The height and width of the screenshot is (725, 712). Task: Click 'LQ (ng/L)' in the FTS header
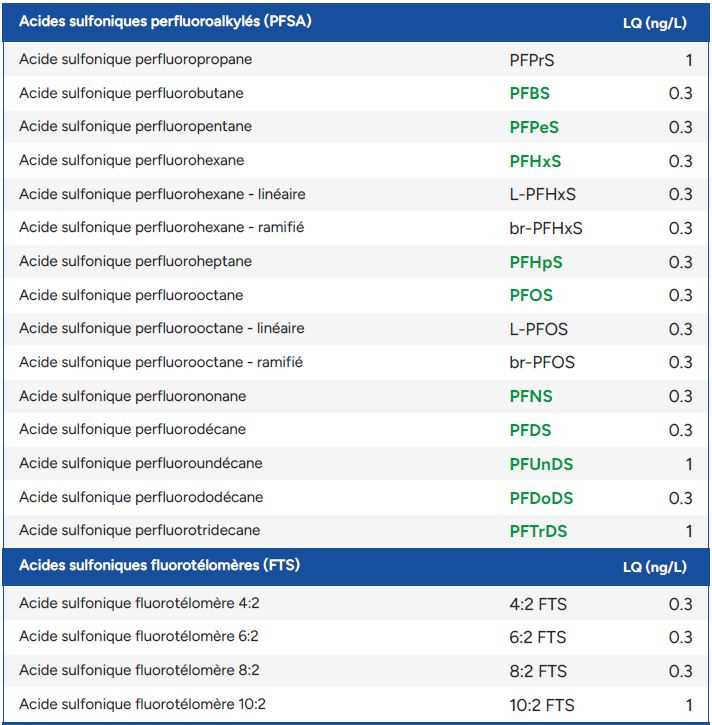click(655, 567)
